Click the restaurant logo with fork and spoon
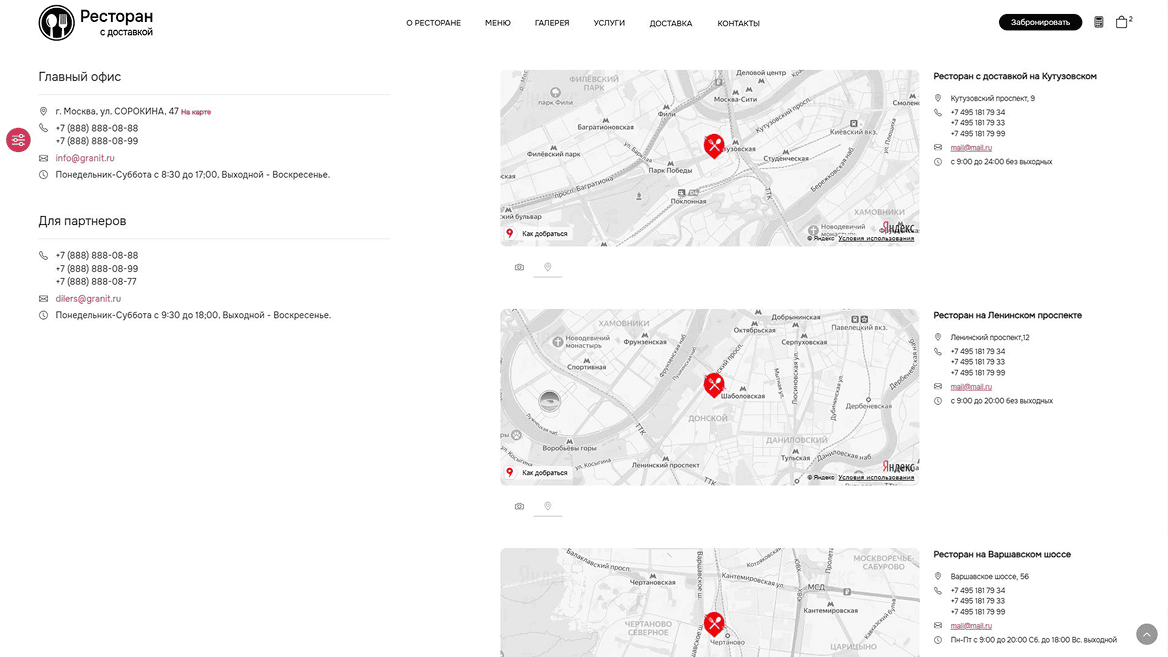The width and height of the screenshot is (1168, 657). pyautogui.click(x=57, y=23)
